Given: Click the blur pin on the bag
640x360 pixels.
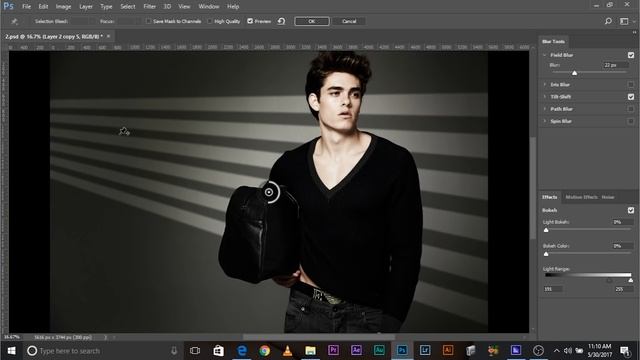Looking at the screenshot, I should (x=269, y=192).
